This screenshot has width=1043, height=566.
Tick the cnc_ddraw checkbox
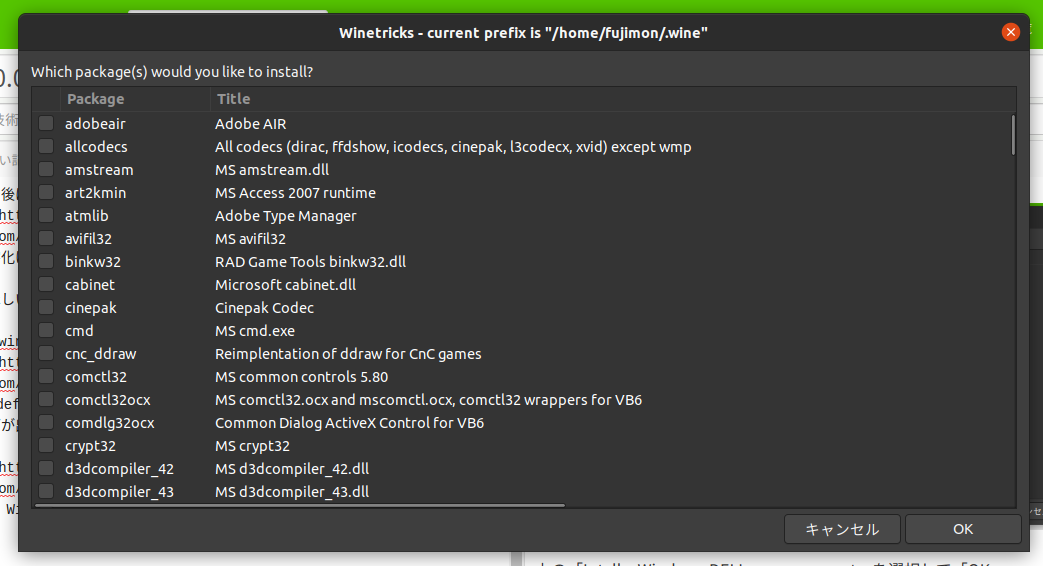pyautogui.click(x=46, y=353)
